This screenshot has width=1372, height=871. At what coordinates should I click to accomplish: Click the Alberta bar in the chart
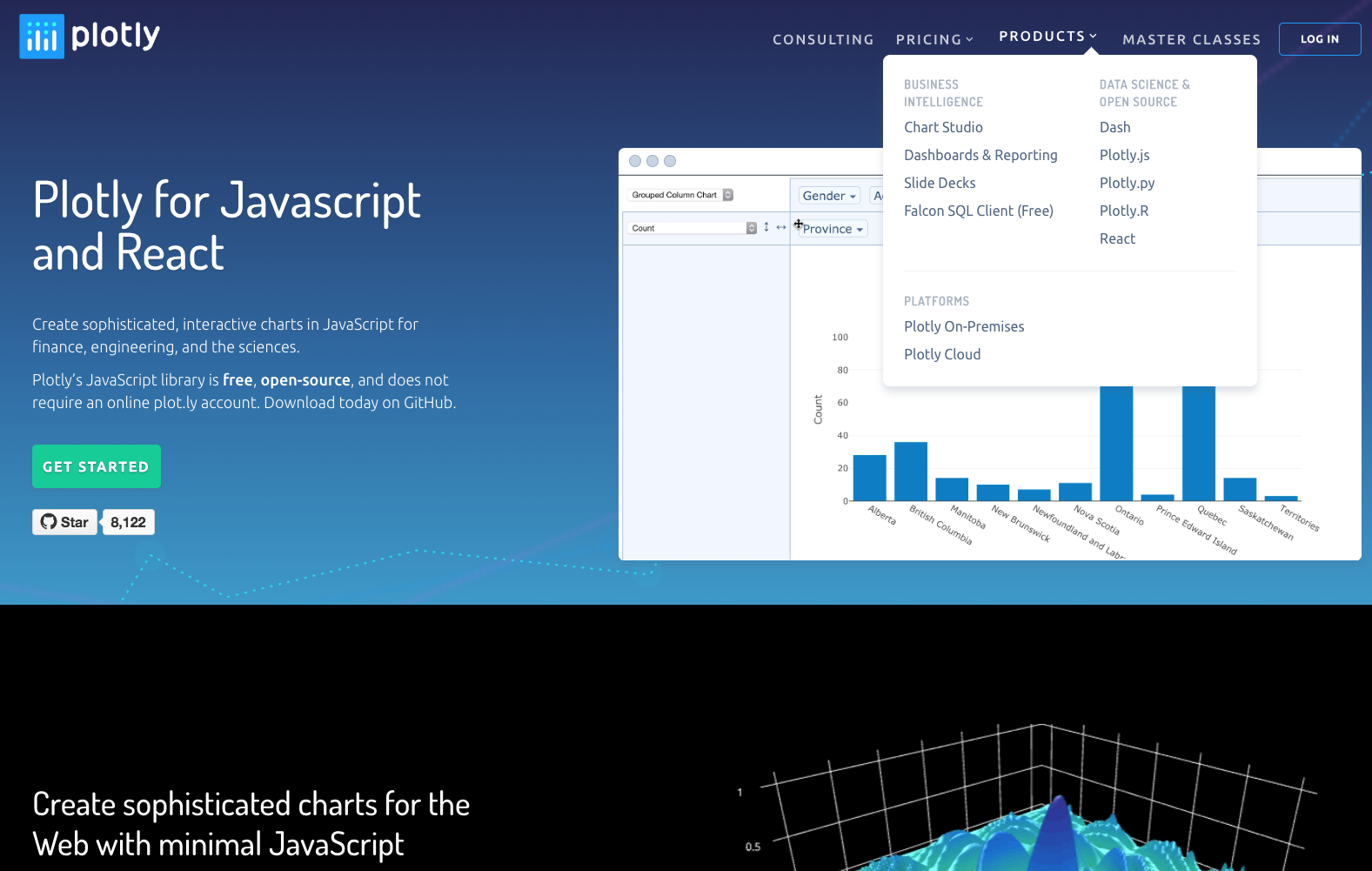pyautogui.click(x=870, y=478)
